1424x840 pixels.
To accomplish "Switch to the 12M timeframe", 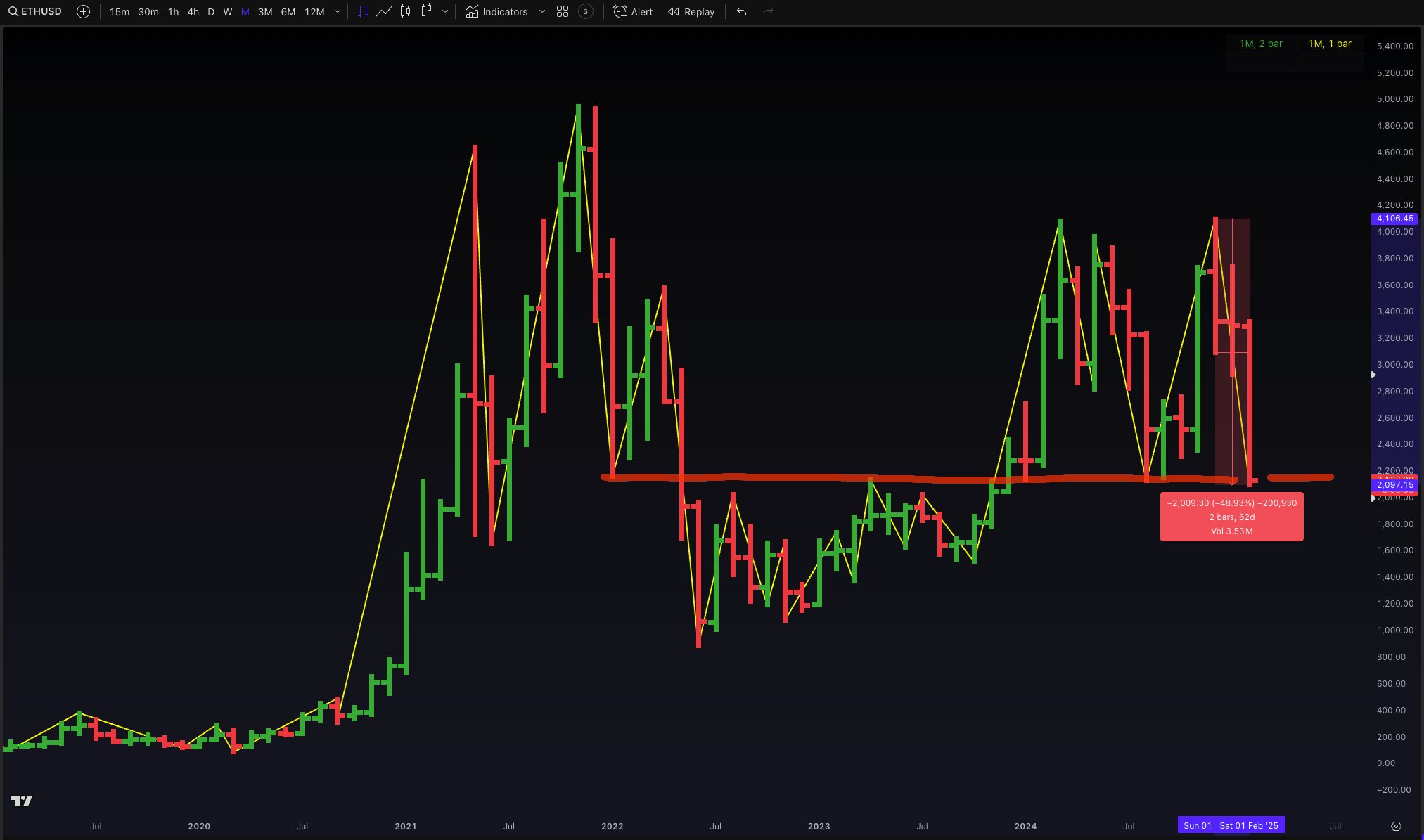I will [314, 11].
